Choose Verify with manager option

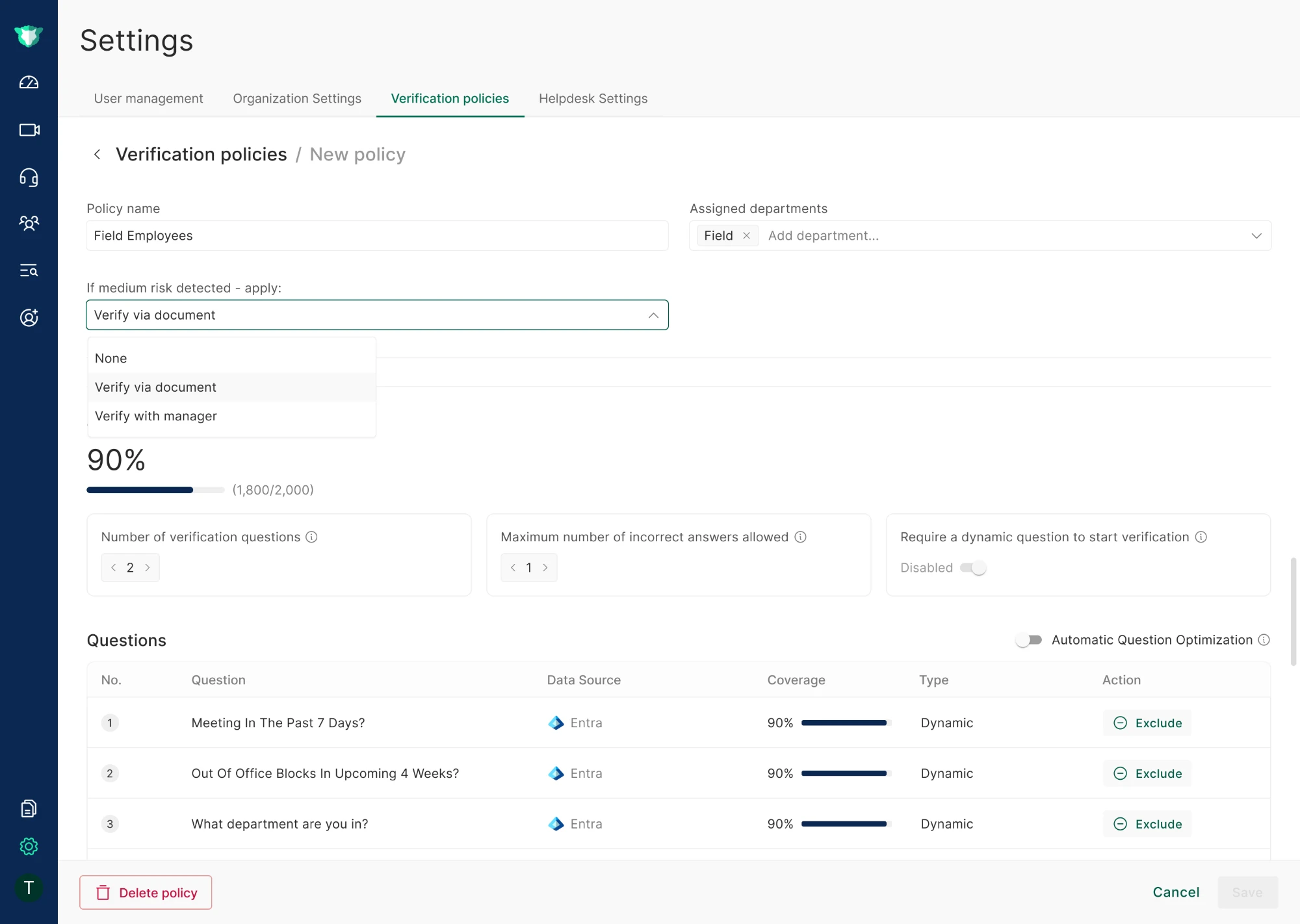232,416
